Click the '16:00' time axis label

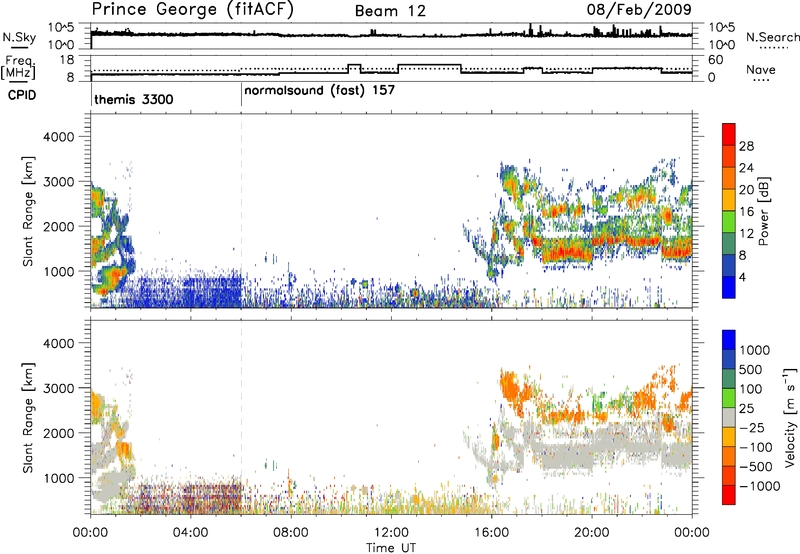tap(491, 533)
